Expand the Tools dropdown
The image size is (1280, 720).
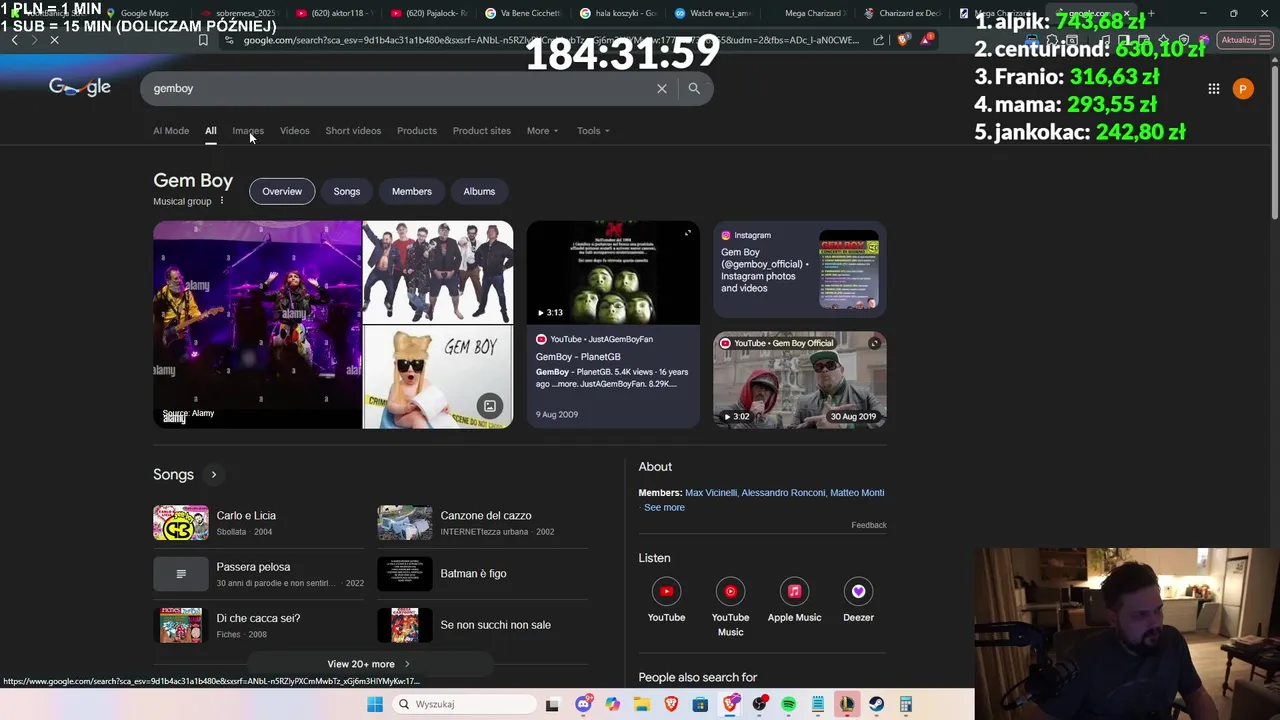[593, 131]
